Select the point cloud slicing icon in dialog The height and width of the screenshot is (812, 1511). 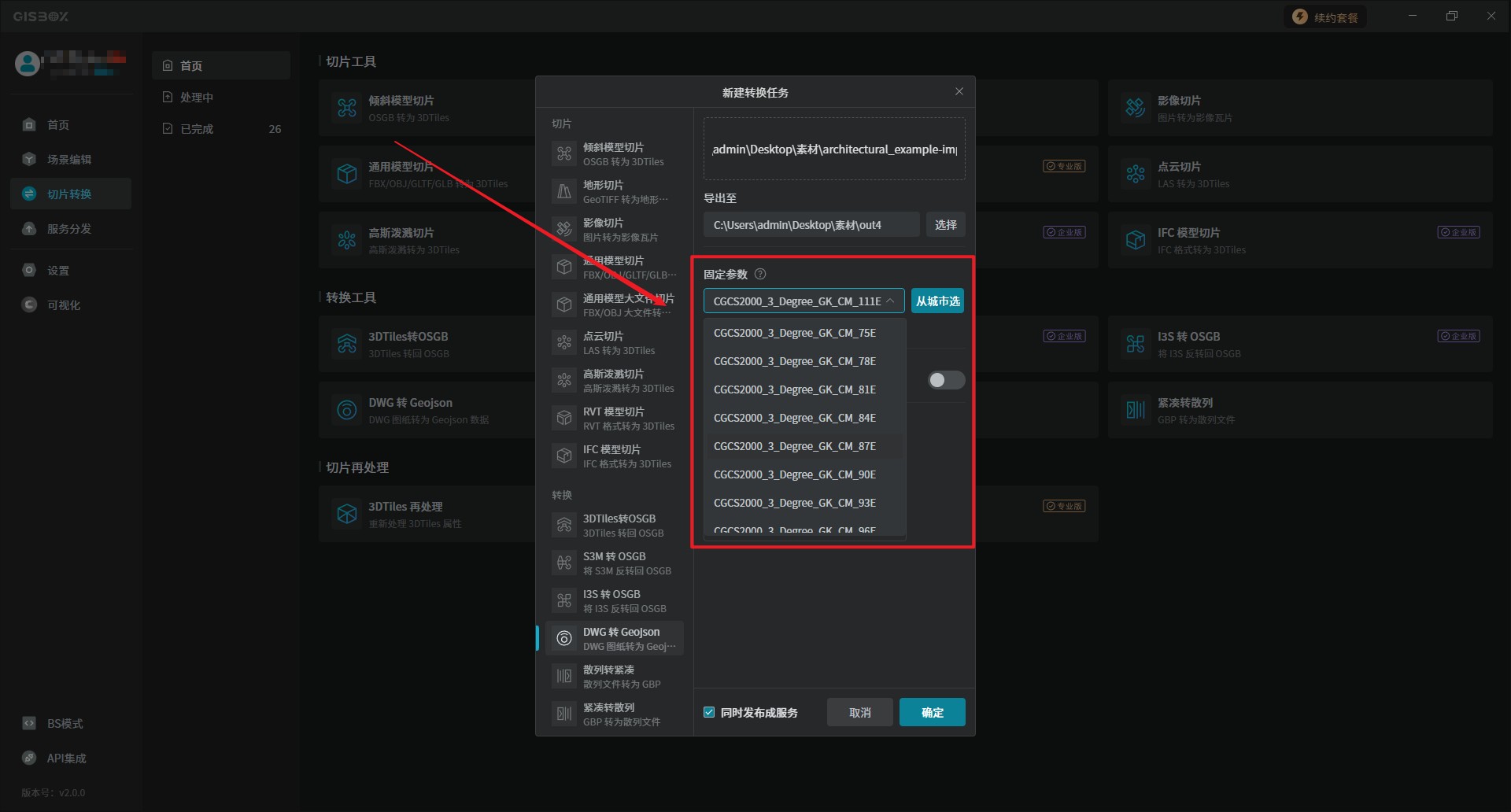click(x=564, y=343)
